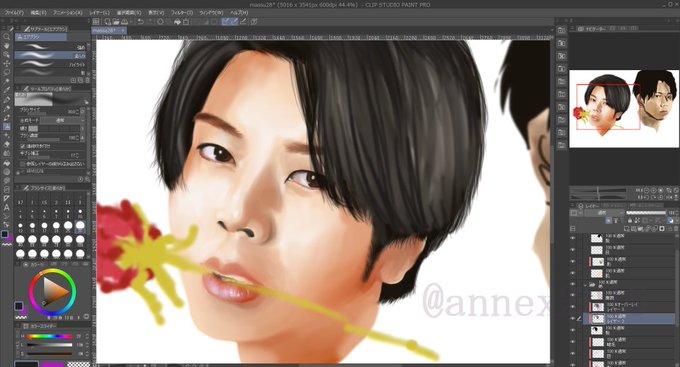Toggle visibility of the layer folder
Screen dimensions: 680x367
click(x=572, y=285)
